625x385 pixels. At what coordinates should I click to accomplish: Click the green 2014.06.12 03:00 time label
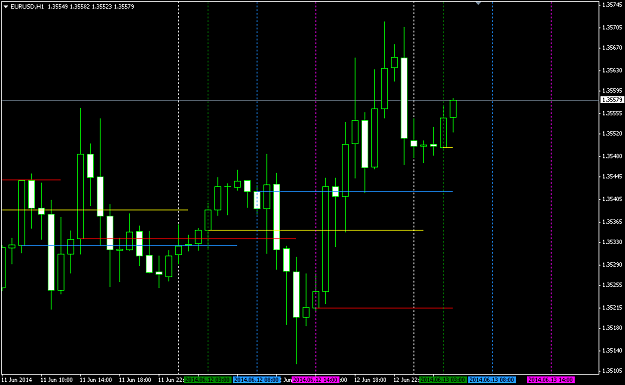tap(208, 380)
